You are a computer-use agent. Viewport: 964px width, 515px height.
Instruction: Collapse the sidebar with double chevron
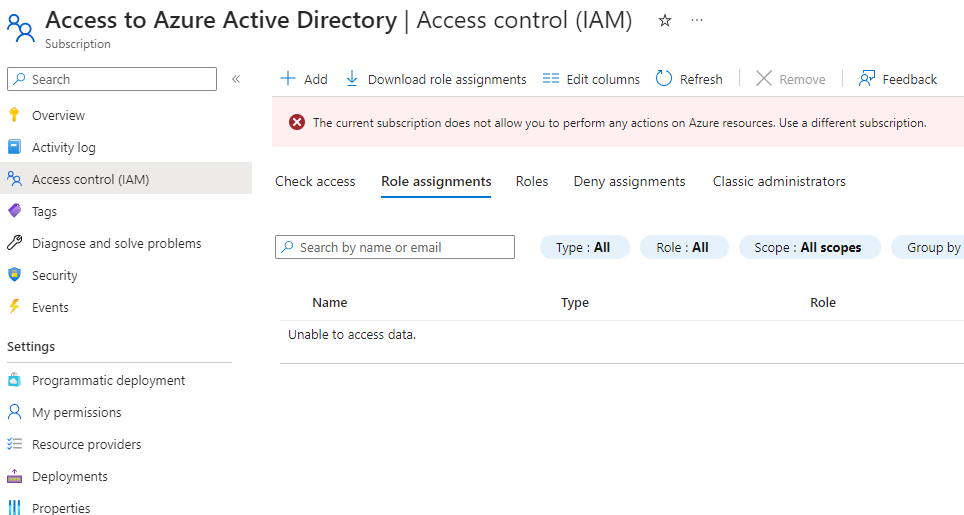235,79
